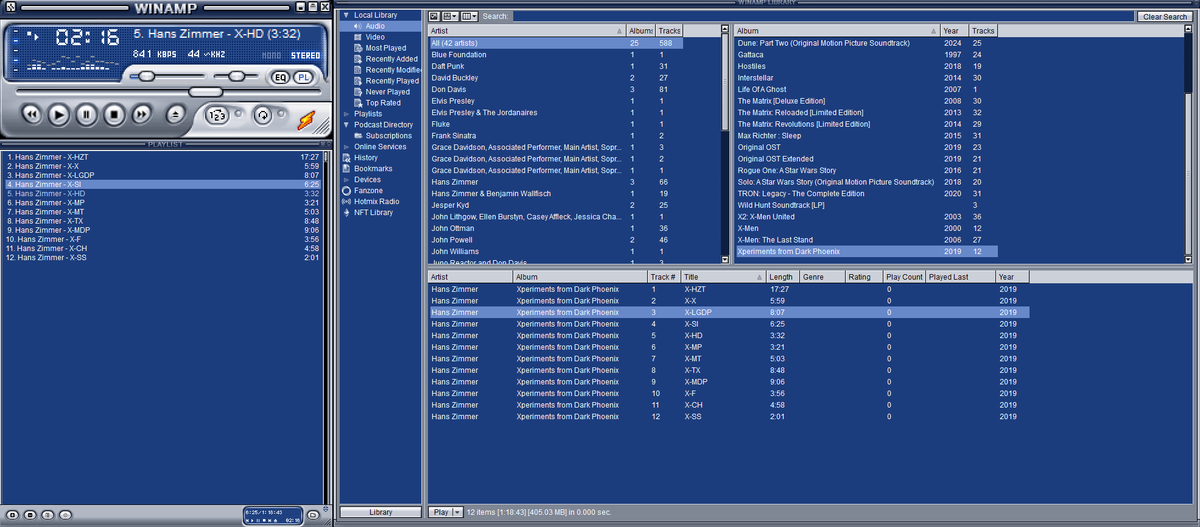Select playlist entry 1. Hans Zimmer - X-HZT
The height and width of the screenshot is (527, 1200).
click(x=162, y=157)
